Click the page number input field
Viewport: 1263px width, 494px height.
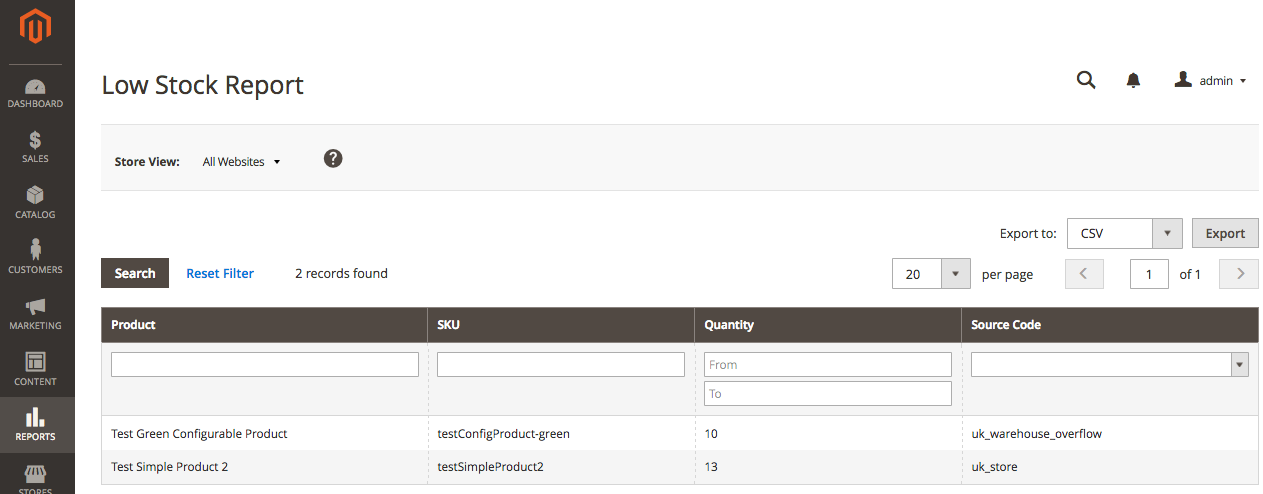click(x=1149, y=274)
